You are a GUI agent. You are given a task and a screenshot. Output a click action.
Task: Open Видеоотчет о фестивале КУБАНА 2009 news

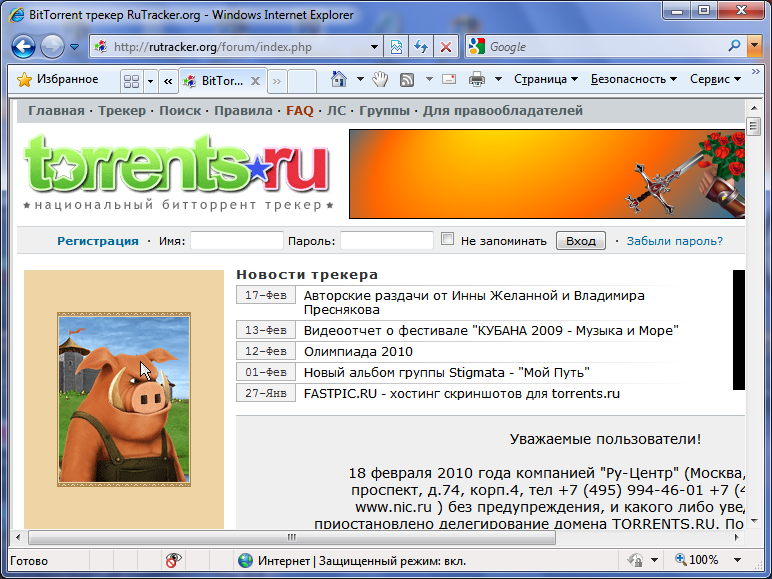click(x=491, y=330)
